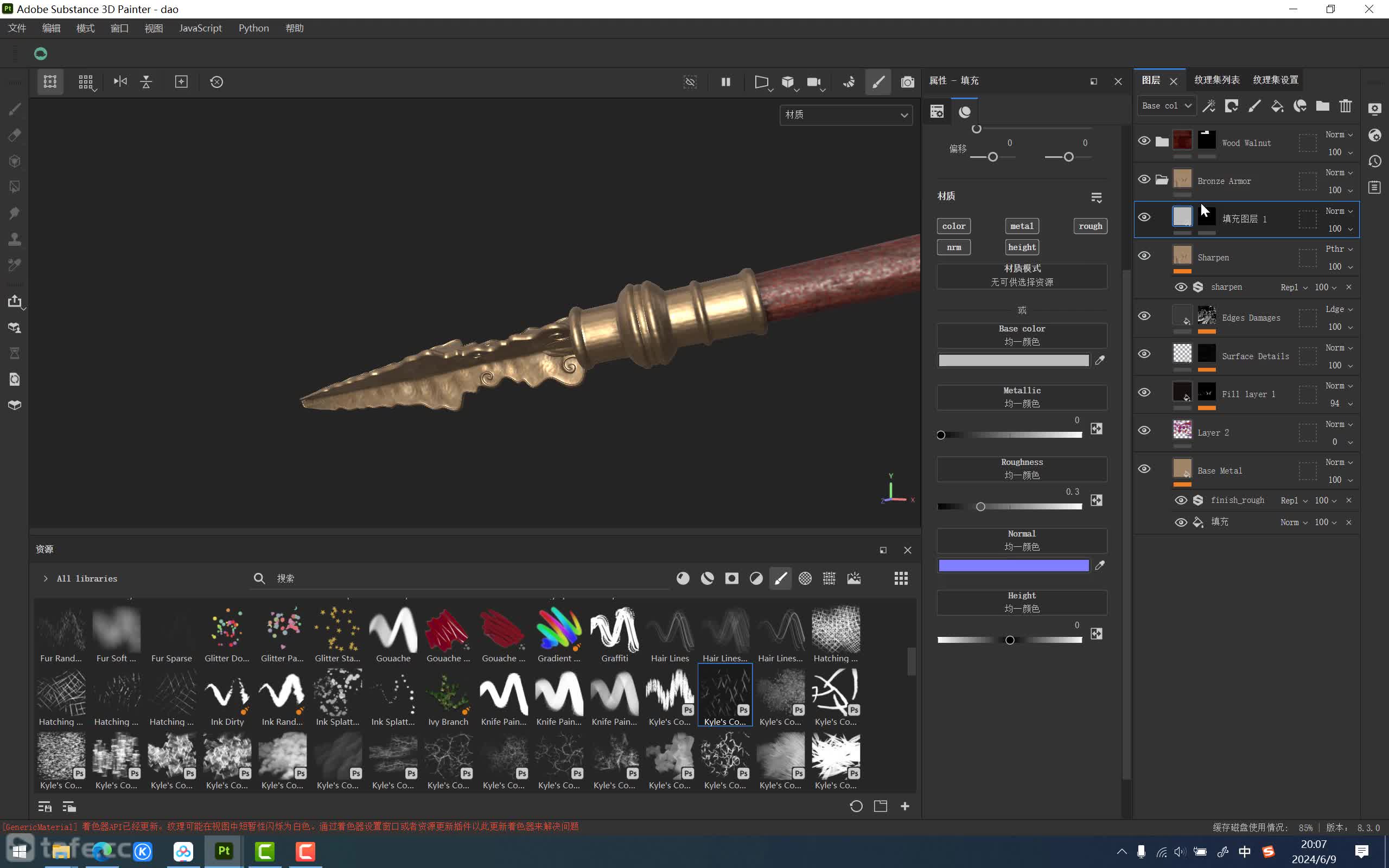Toggle the metal channel button
This screenshot has height=868, width=1389.
[1022, 226]
